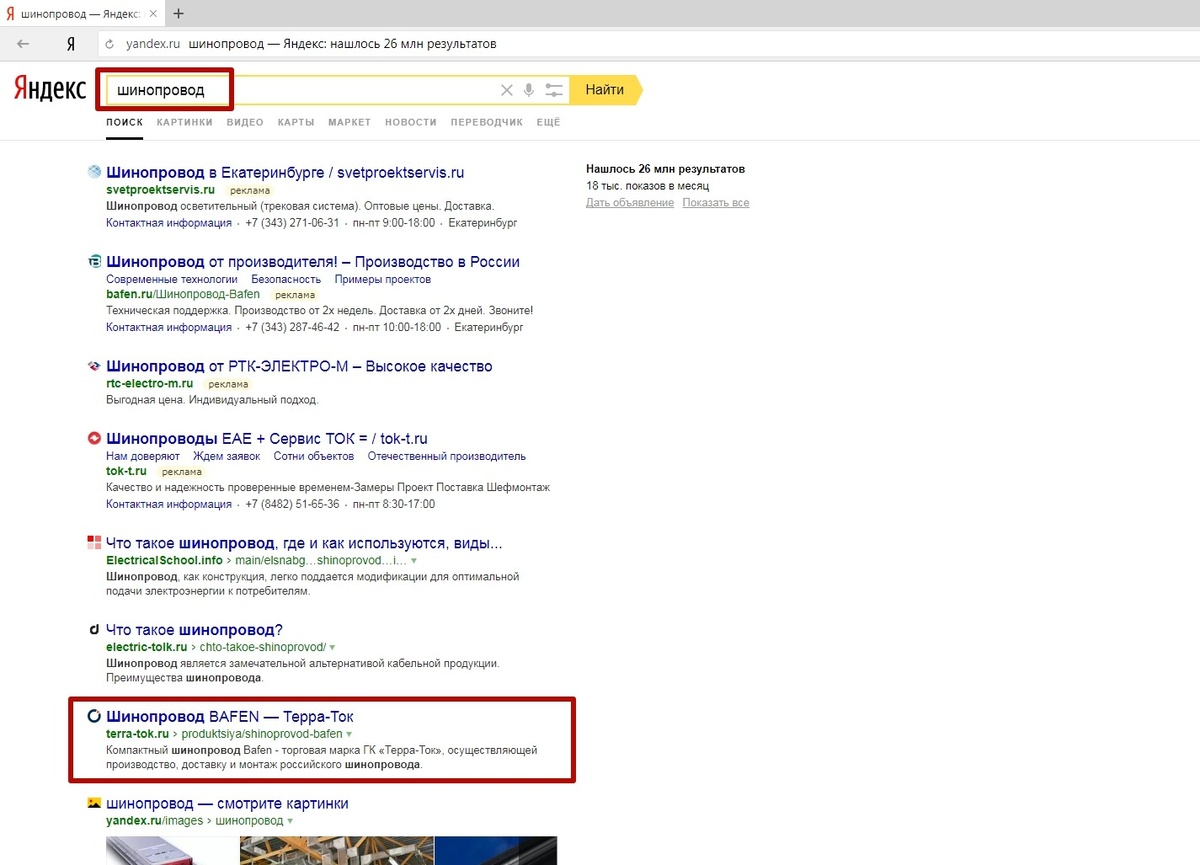Click the terra-tok.ru circle favicon
The width and height of the screenshot is (1200, 865).
pos(94,716)
